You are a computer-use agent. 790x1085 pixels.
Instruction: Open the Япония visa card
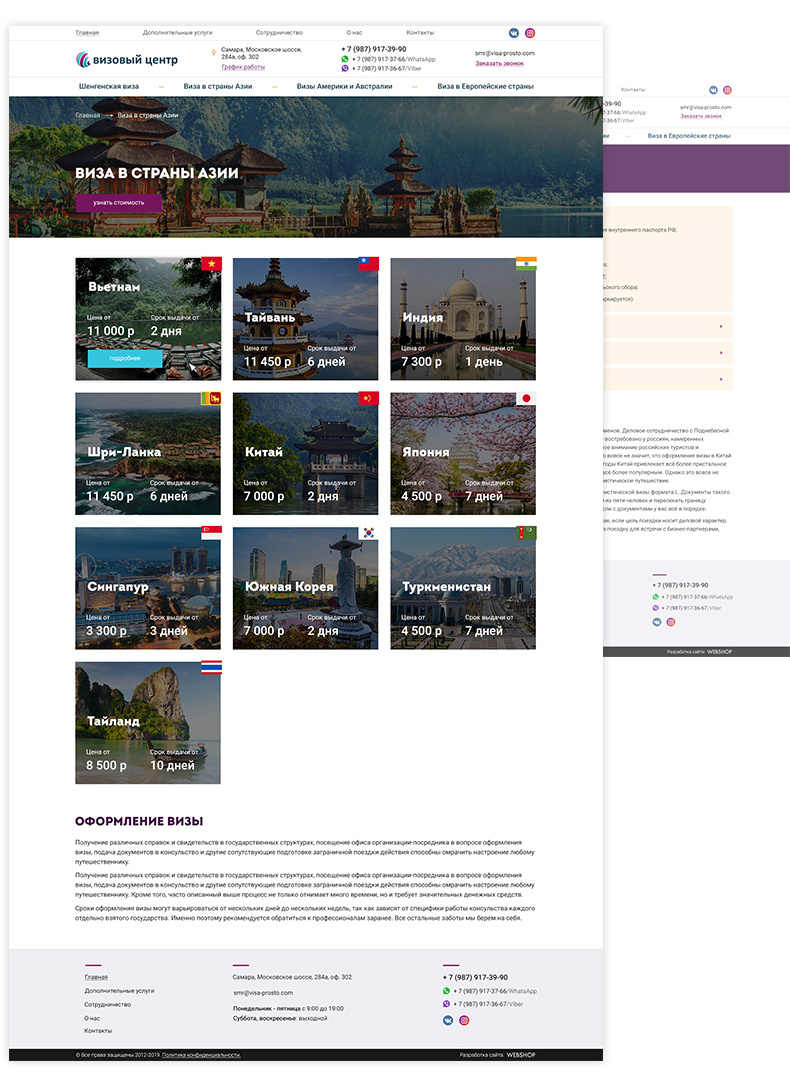[463, 454]
